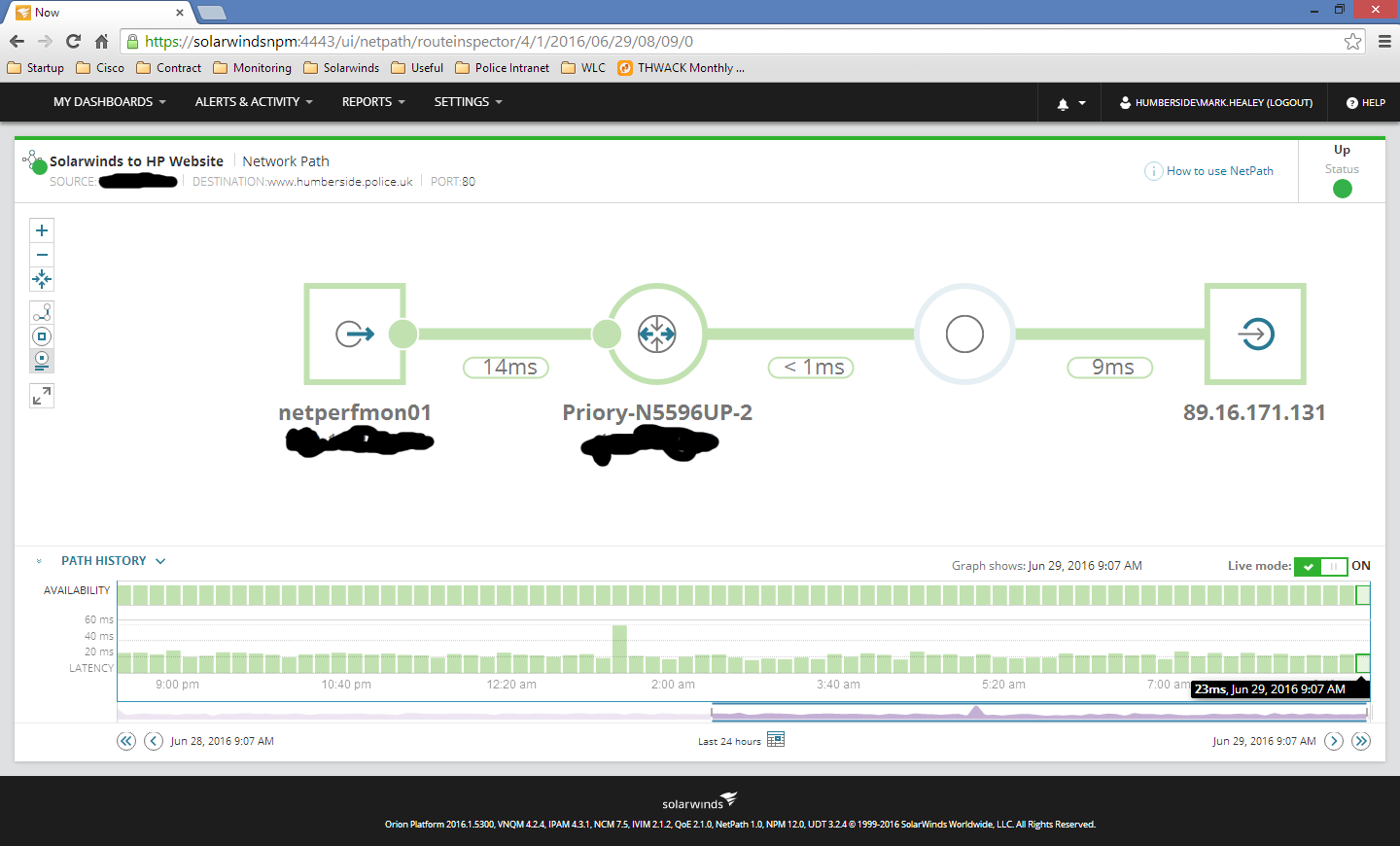Select the unnamed hop node circle
The height and width of the screenshot is (846, 1400).
pyautogui.click(x=964, y=334)
